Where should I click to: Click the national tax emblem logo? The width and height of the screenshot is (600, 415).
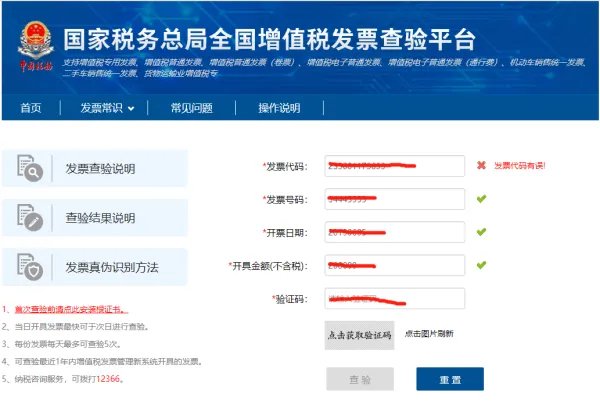pos(36,47)
